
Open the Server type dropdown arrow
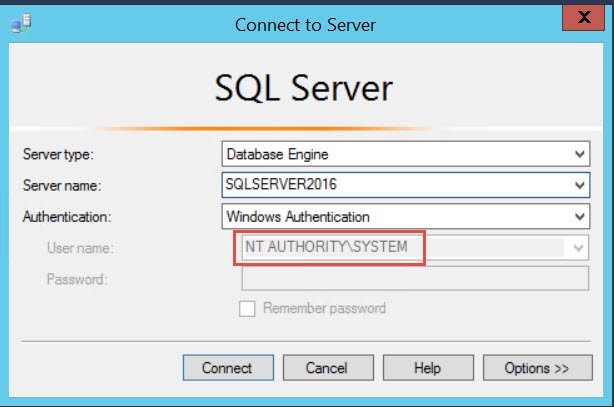(x=580, y=154)
